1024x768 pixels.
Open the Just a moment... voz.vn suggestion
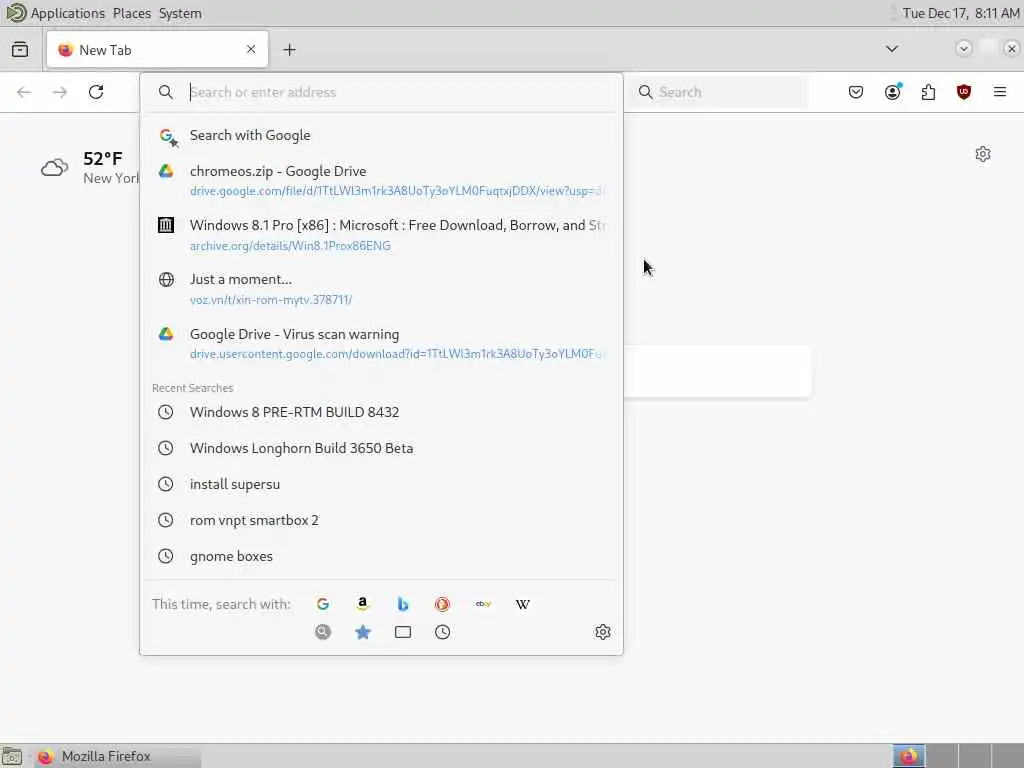[381, 289]
